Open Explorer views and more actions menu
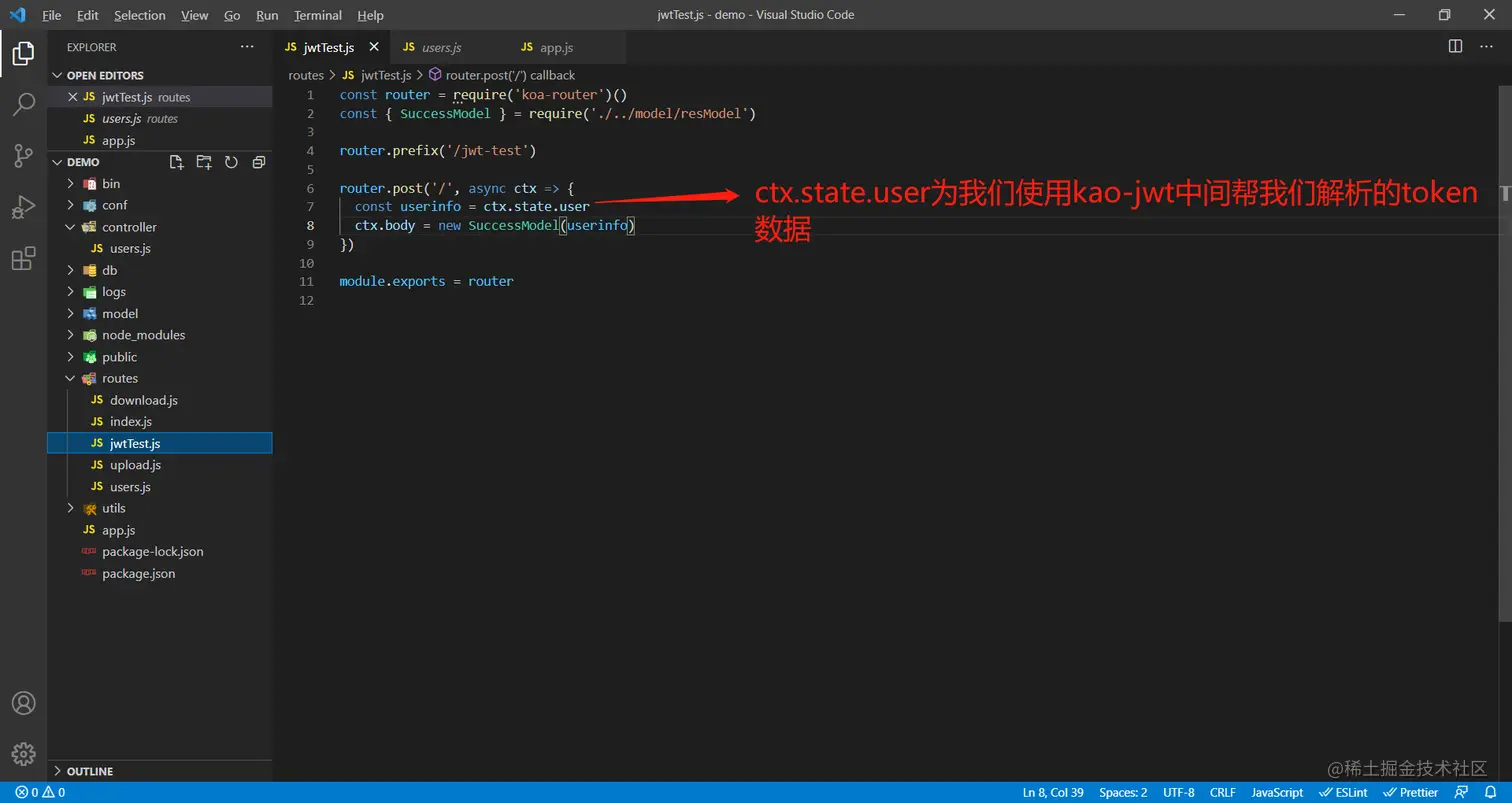The height and width of the screenshot is (803, 1512). pos(247,47)
